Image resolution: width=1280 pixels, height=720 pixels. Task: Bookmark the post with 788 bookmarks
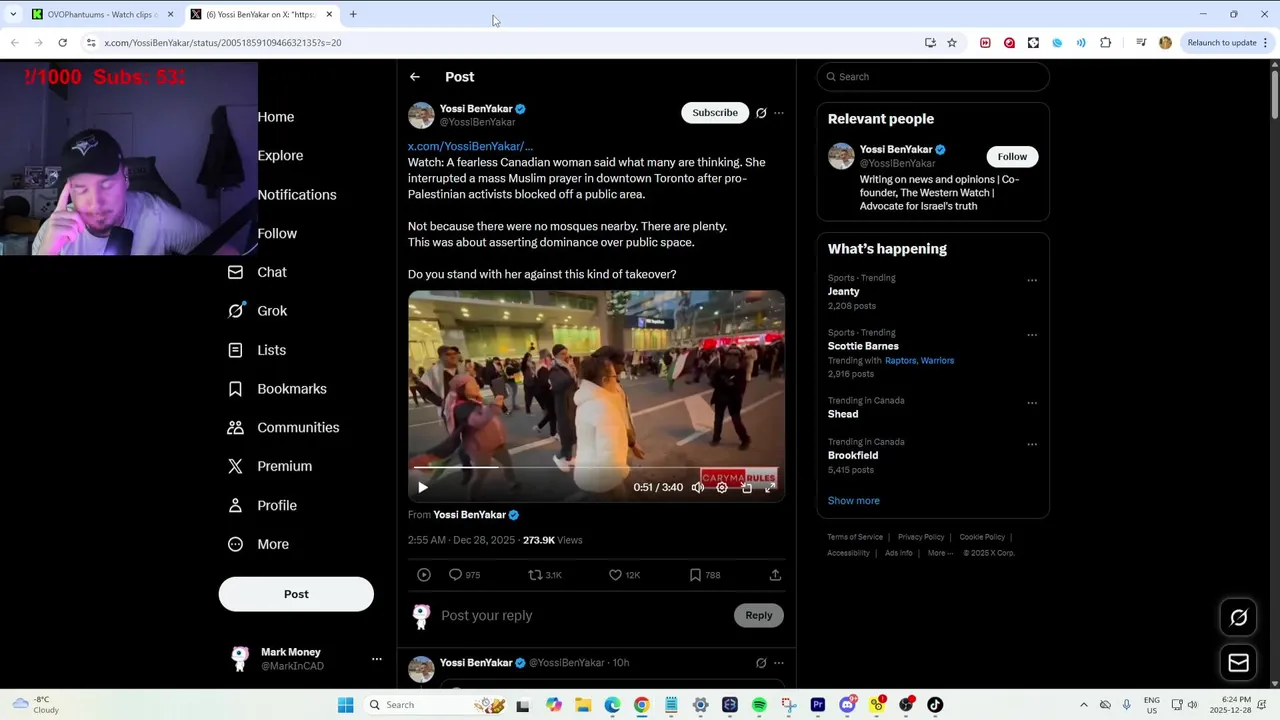tap(704, 575)
